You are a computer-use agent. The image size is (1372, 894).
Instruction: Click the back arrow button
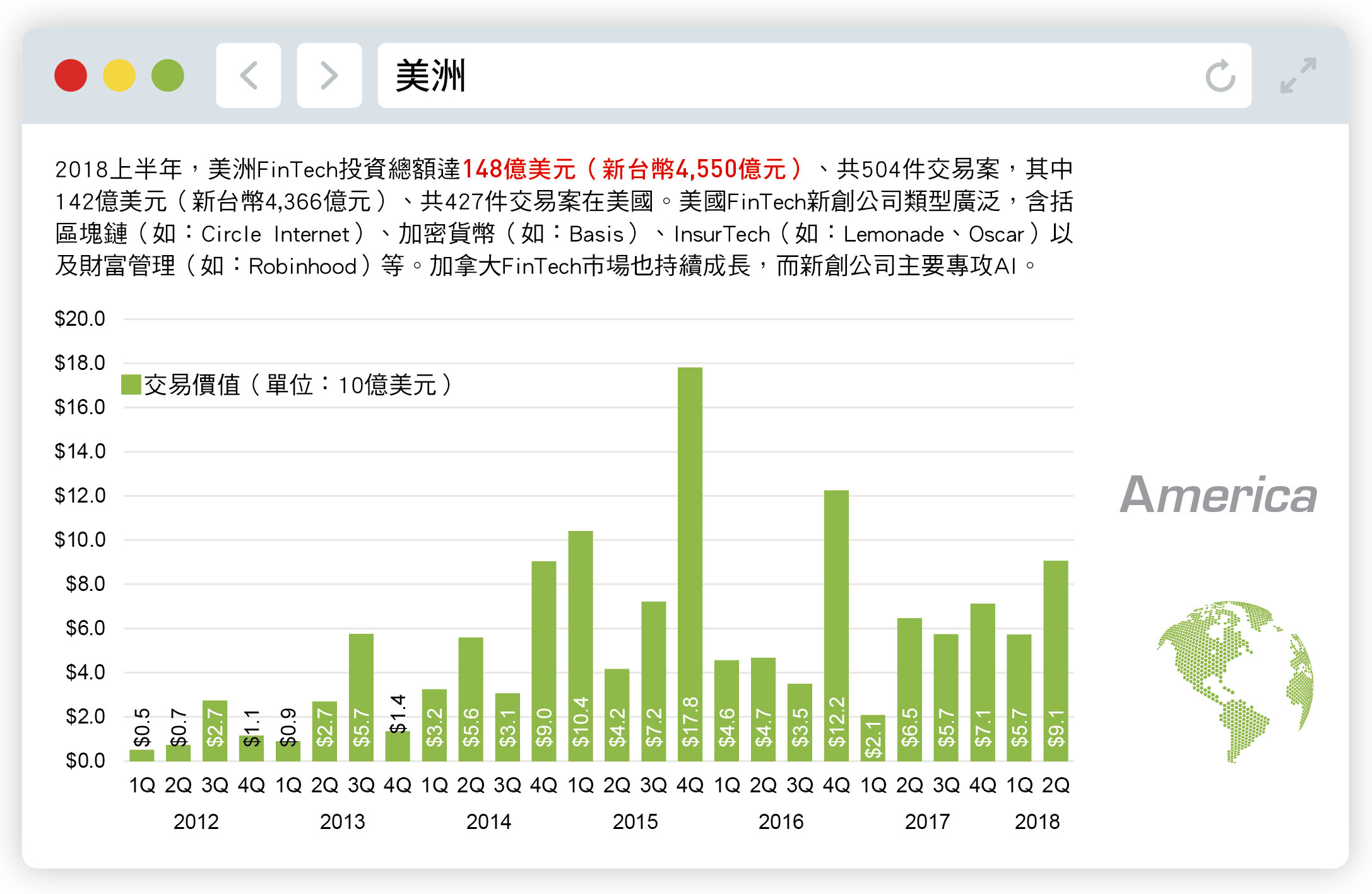[x=249, y=76]
